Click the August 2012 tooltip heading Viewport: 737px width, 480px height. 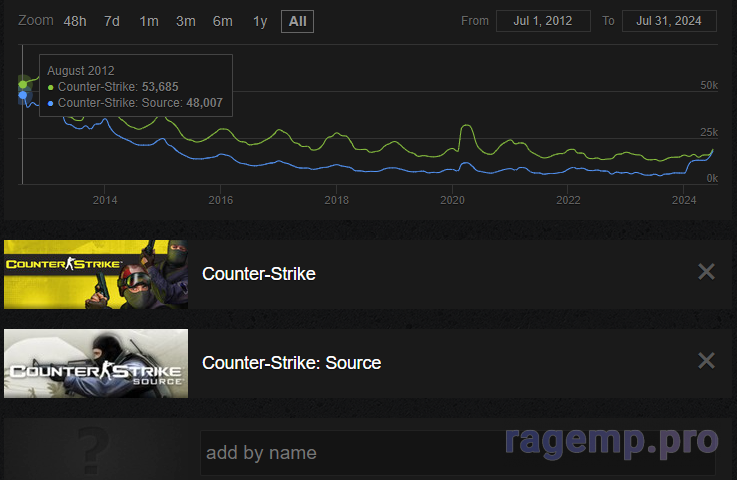pyautogui.click(x=81, y=71)
